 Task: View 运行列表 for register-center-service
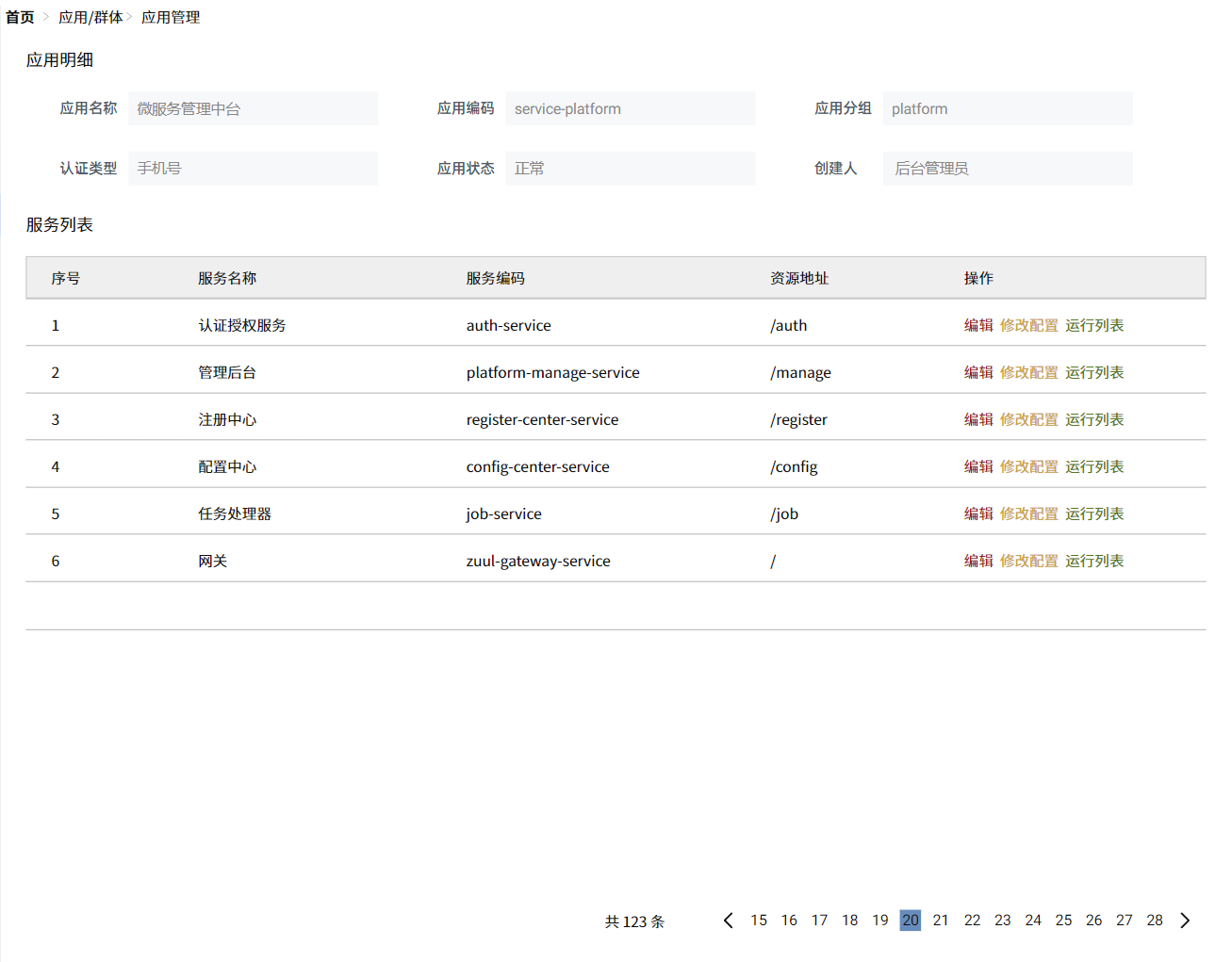[x=1093, y=419]
